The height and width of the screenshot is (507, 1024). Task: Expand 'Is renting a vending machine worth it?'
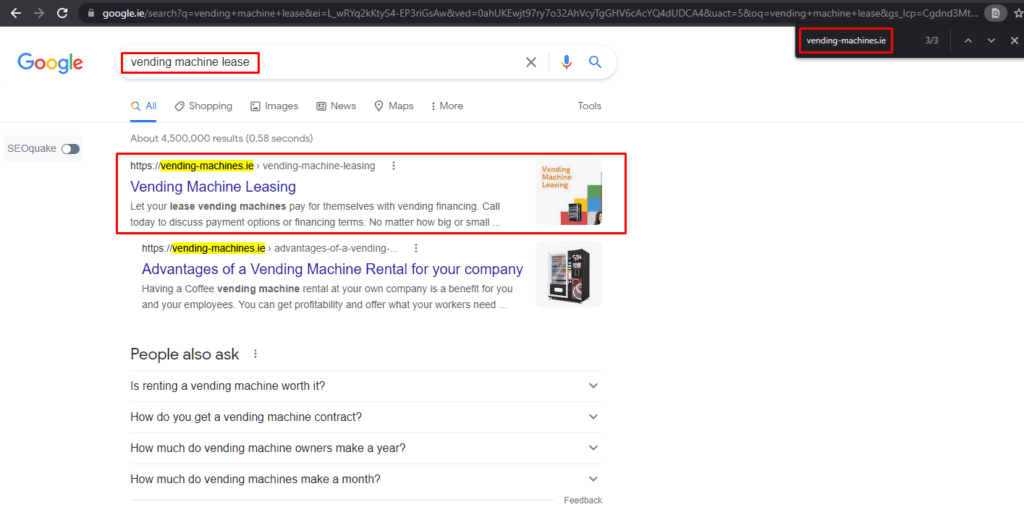click(x=366, y=386)
